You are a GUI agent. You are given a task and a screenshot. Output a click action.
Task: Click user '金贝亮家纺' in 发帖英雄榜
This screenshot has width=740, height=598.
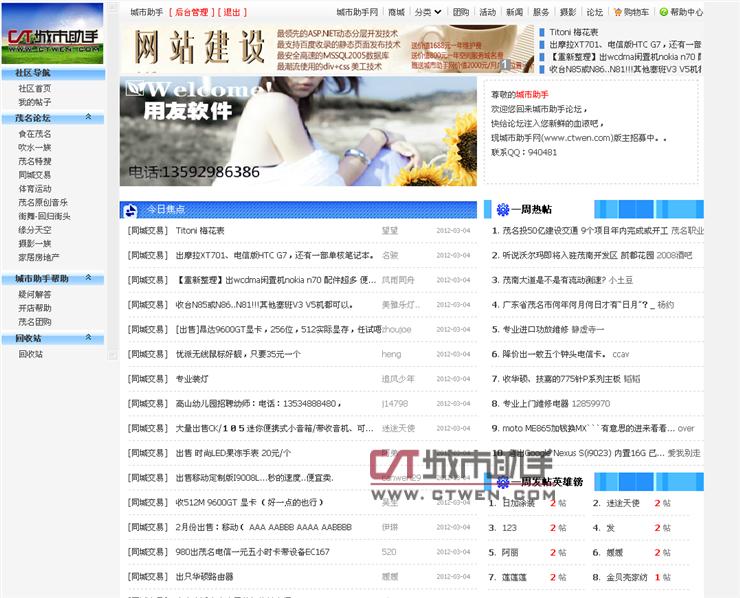(x=627, y=577)
